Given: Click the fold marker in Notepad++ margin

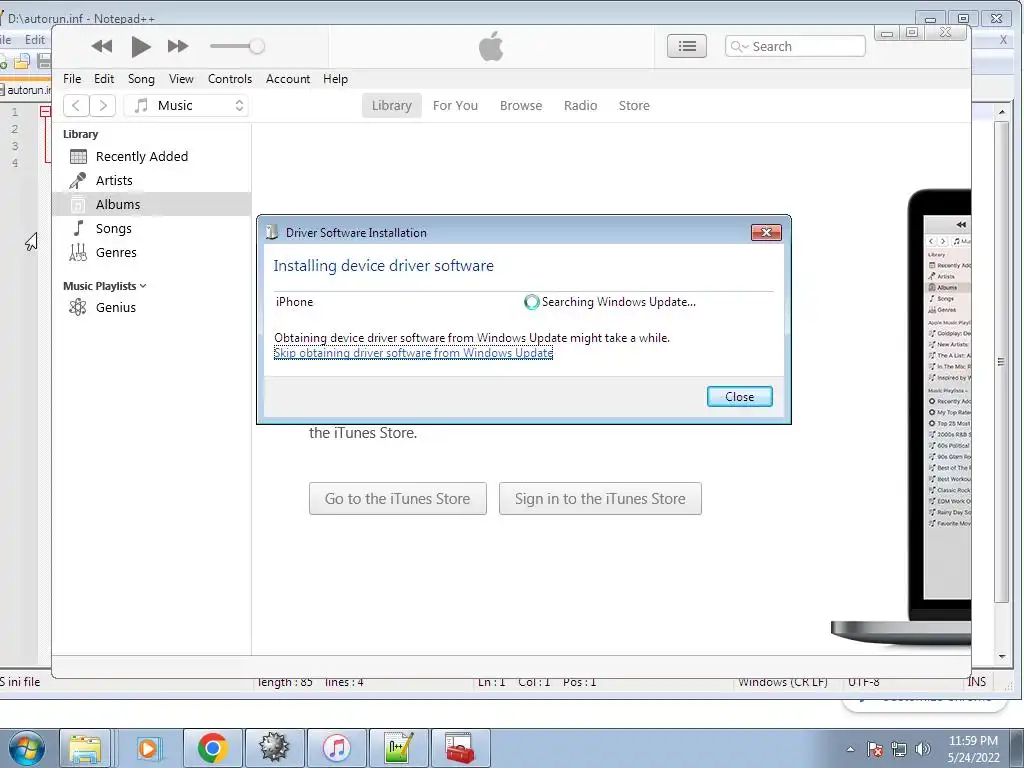Looking at the screenshot, I should 45,112.
